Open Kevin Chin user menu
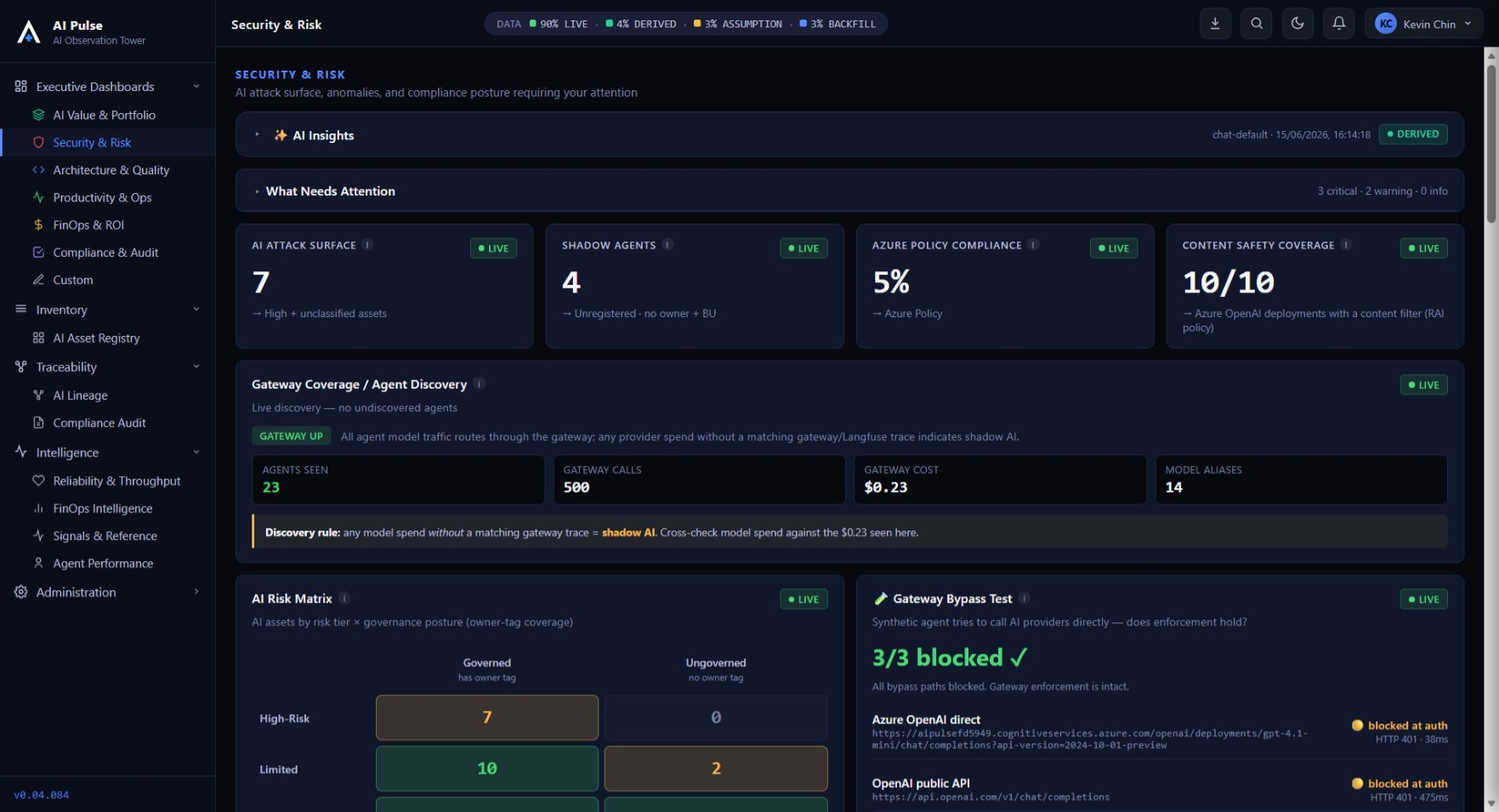Viewport: 1499px width, 812px height. (x=1423, y=24)
